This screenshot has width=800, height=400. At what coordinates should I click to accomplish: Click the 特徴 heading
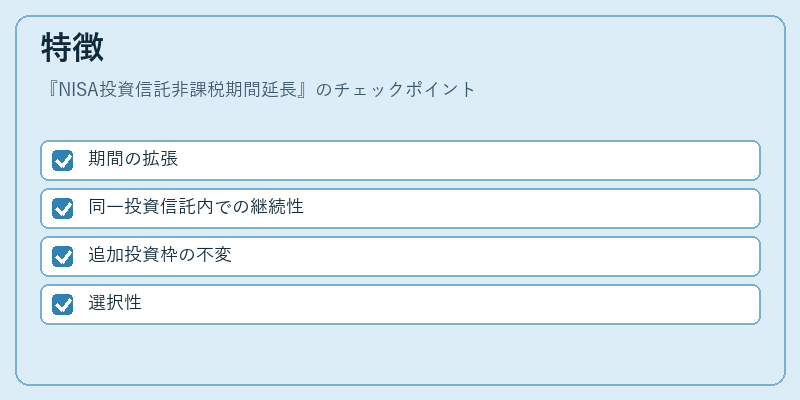click(72, 47)
